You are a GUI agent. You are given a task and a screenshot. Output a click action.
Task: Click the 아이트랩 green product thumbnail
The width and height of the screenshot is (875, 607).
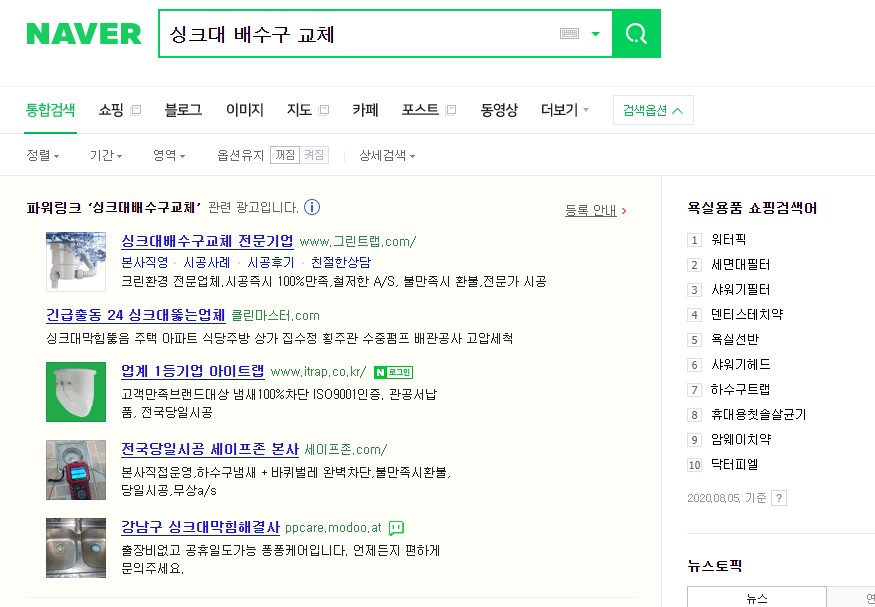(76, 392)
